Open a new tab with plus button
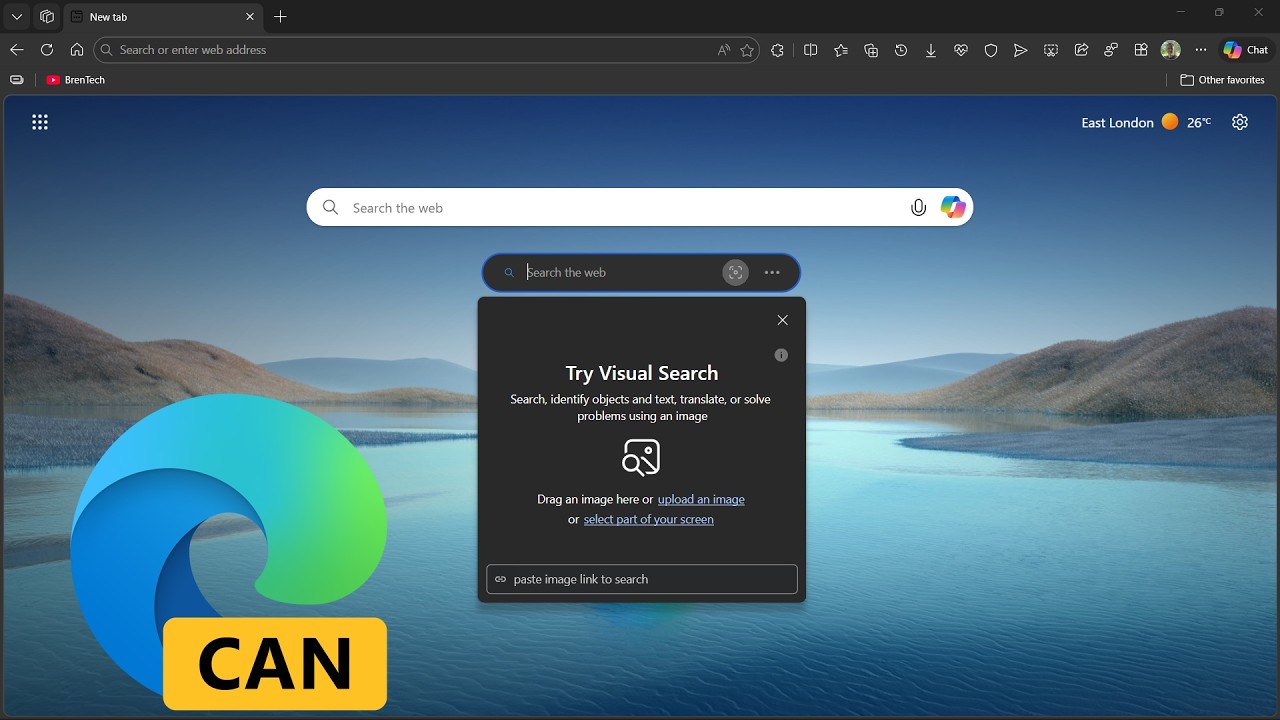This screenshot has width=1280, height=720. [281, 17]
